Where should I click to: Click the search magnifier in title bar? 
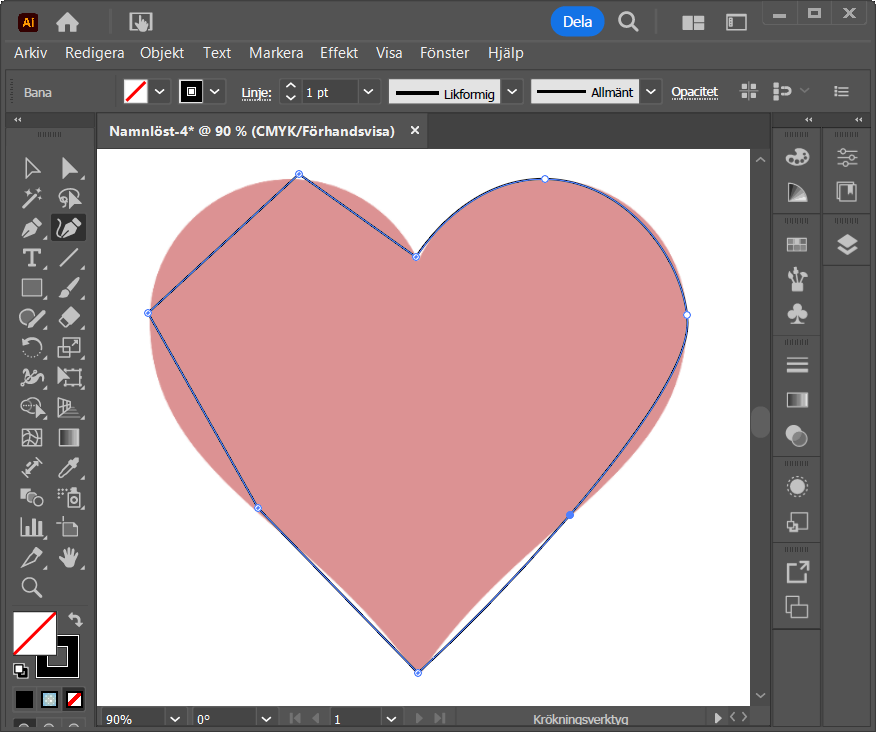[x=628, y=21]
